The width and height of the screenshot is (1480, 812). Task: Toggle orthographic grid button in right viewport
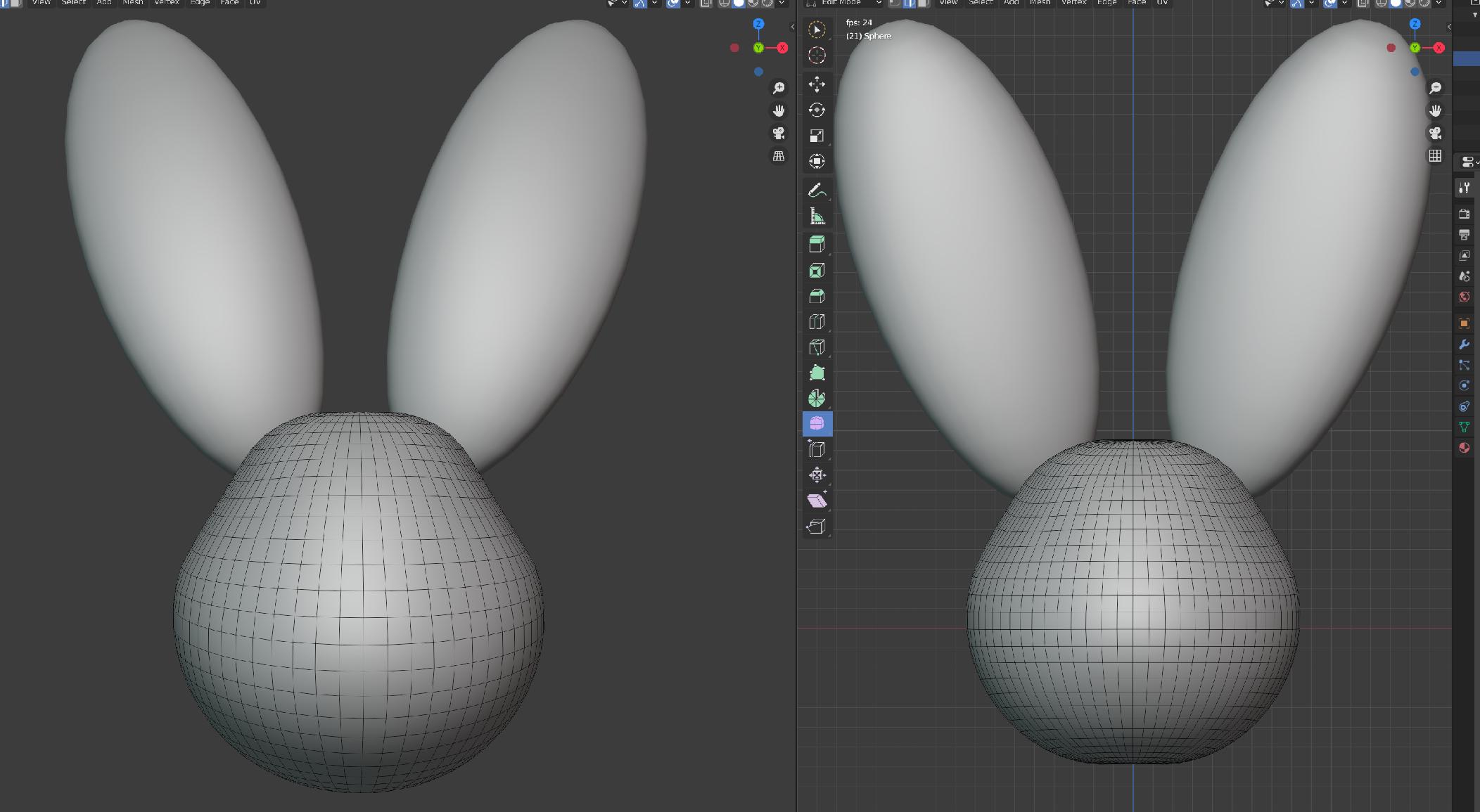1435,156
